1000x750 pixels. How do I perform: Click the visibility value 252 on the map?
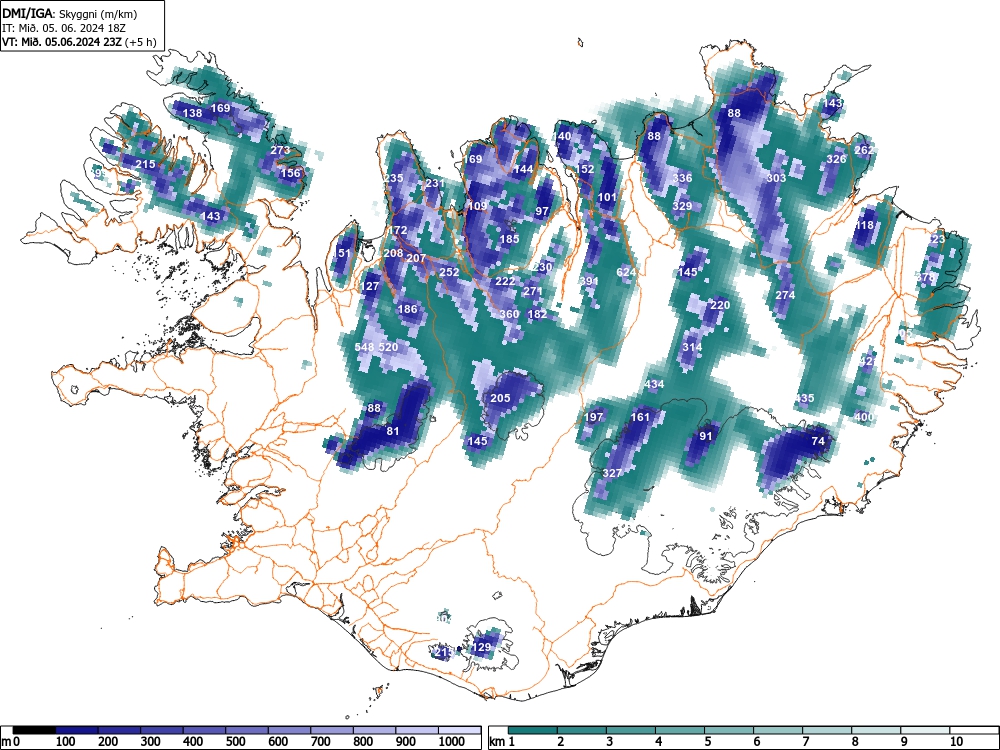(x=449, y=271)
